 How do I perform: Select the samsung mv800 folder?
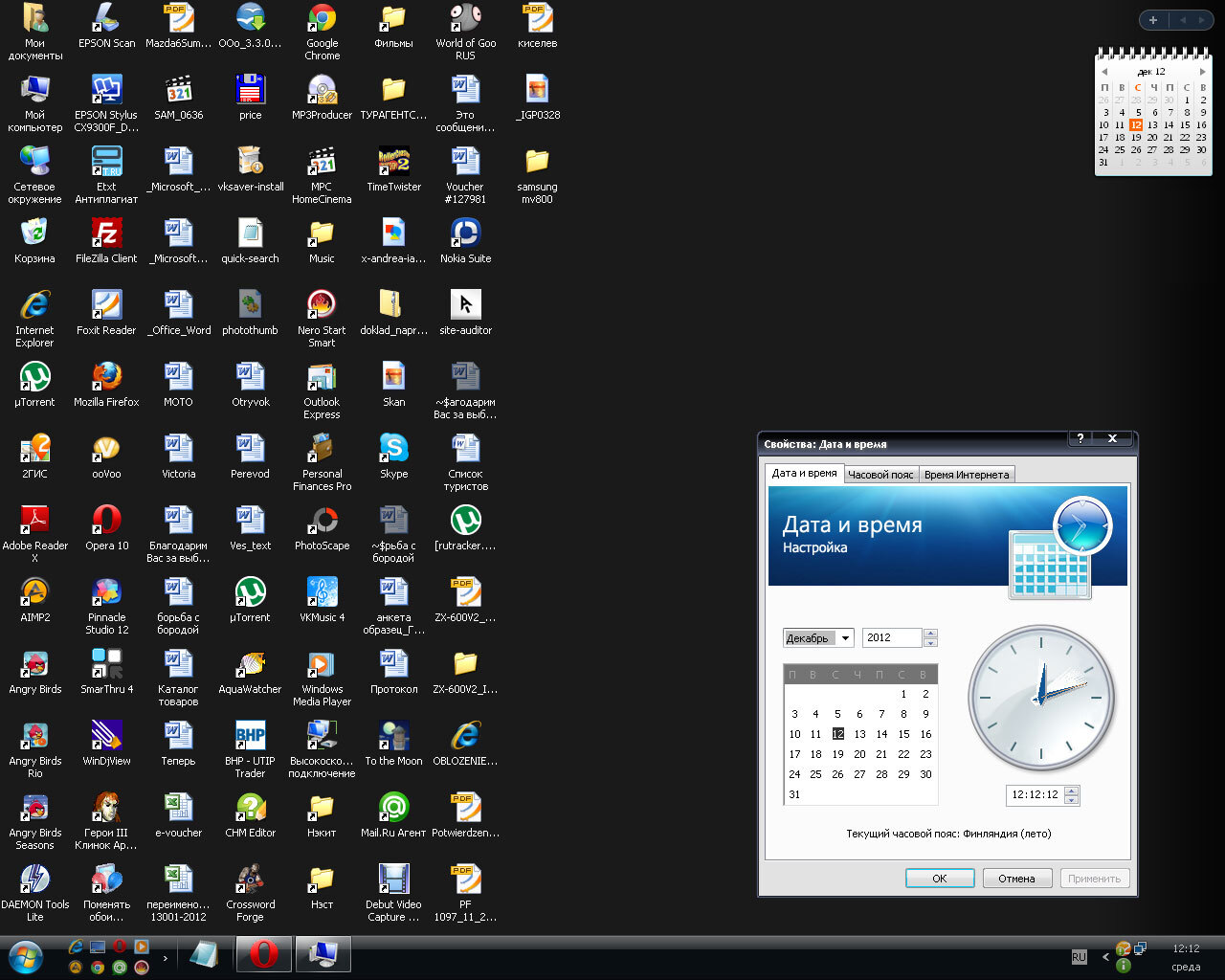point(537,175)
